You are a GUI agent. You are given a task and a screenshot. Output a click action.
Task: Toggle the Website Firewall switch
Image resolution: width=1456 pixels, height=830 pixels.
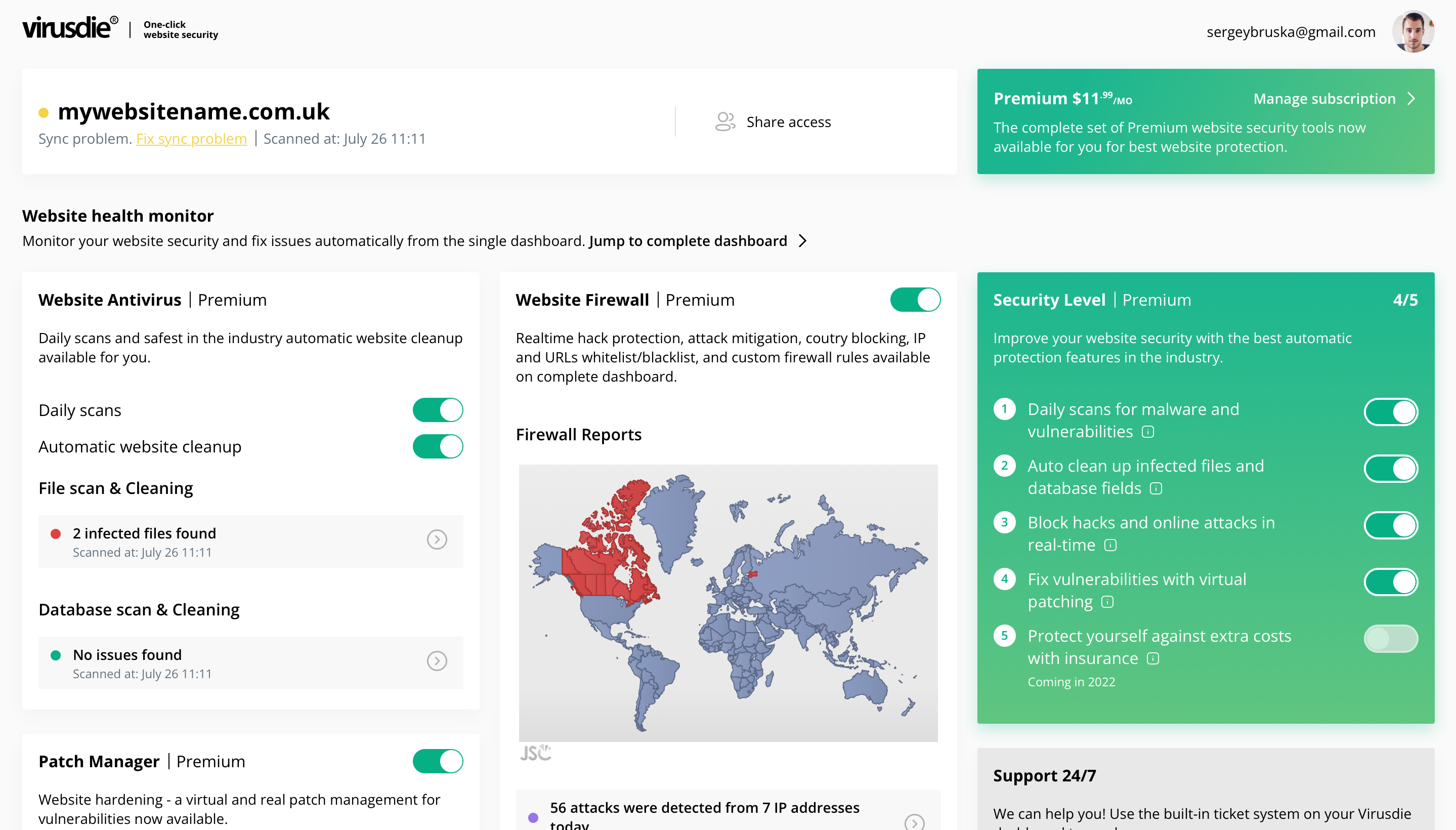[915, 300]
